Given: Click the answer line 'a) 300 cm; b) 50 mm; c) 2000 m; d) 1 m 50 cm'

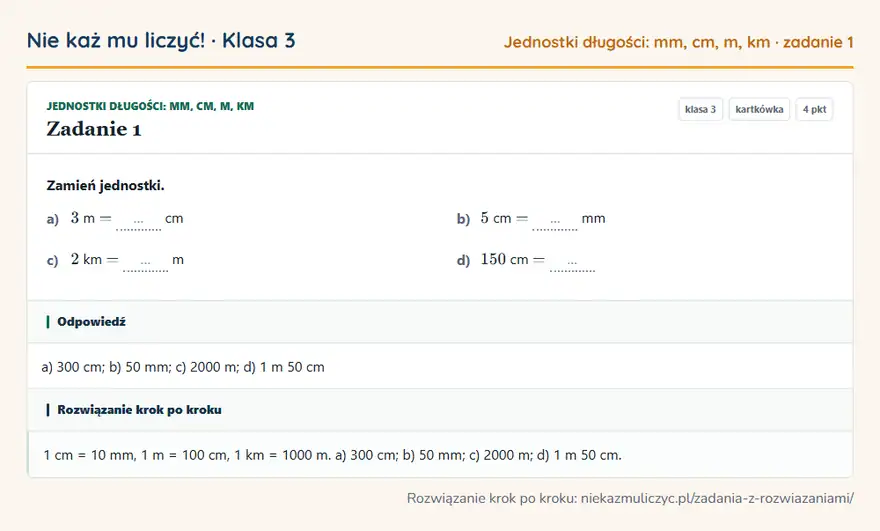Looking at the screenshot, I should pyautogui.click(x=183, y=367).
